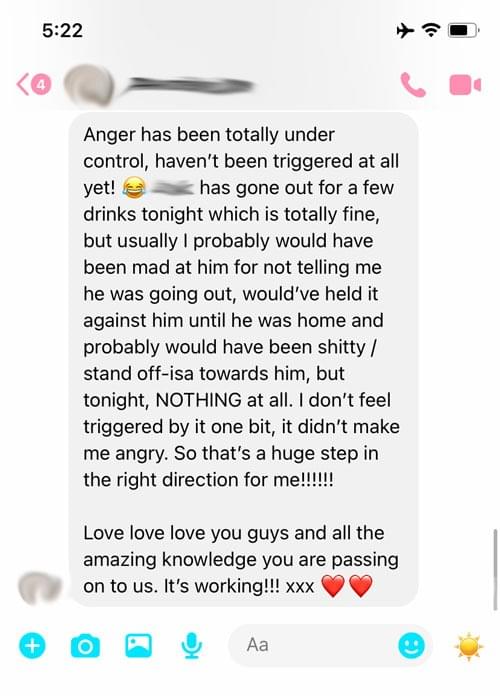Tap the sender avatar beside the message
This screenshot has height=696, width=500.
pos(40,588)
